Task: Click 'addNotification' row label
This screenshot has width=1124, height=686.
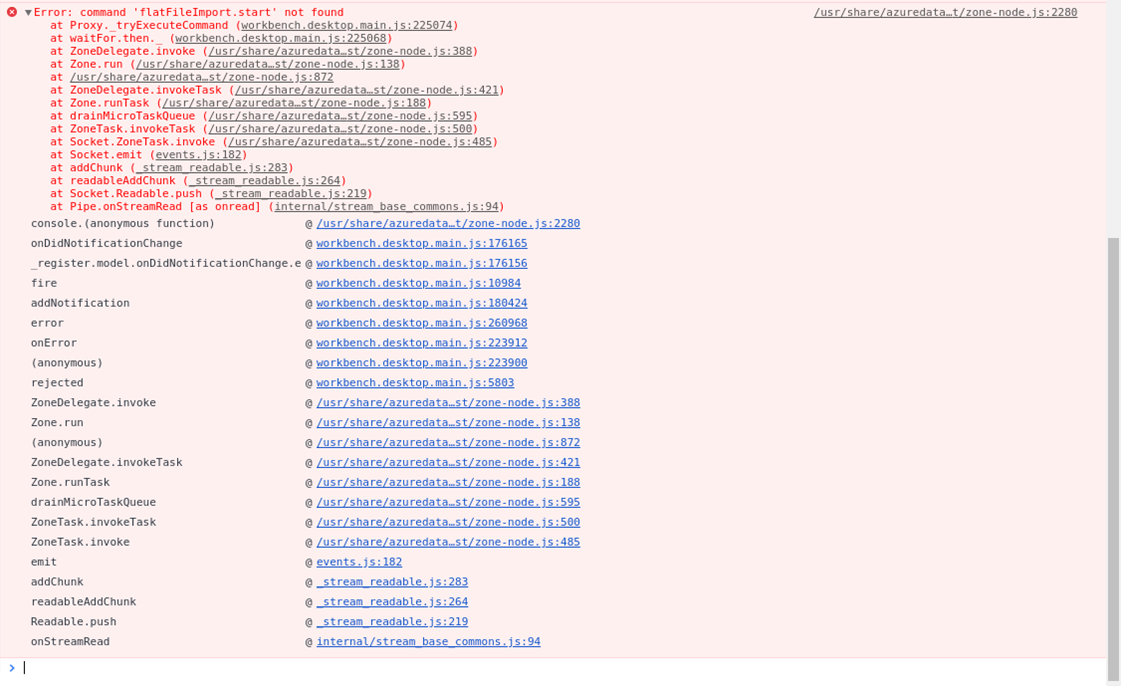Action: click(x=80, y=303)
